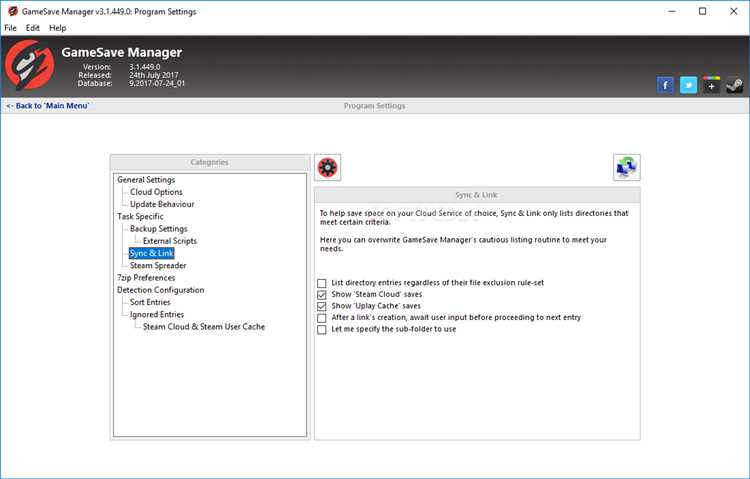Screen dimensions: 750x479
Task: Select External Scripts in the tree
Action: 170,241
